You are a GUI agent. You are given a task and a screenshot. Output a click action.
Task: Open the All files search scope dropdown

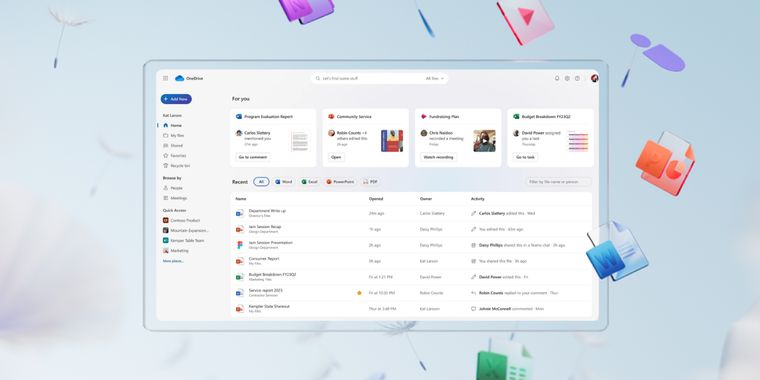tap(435, 79)
